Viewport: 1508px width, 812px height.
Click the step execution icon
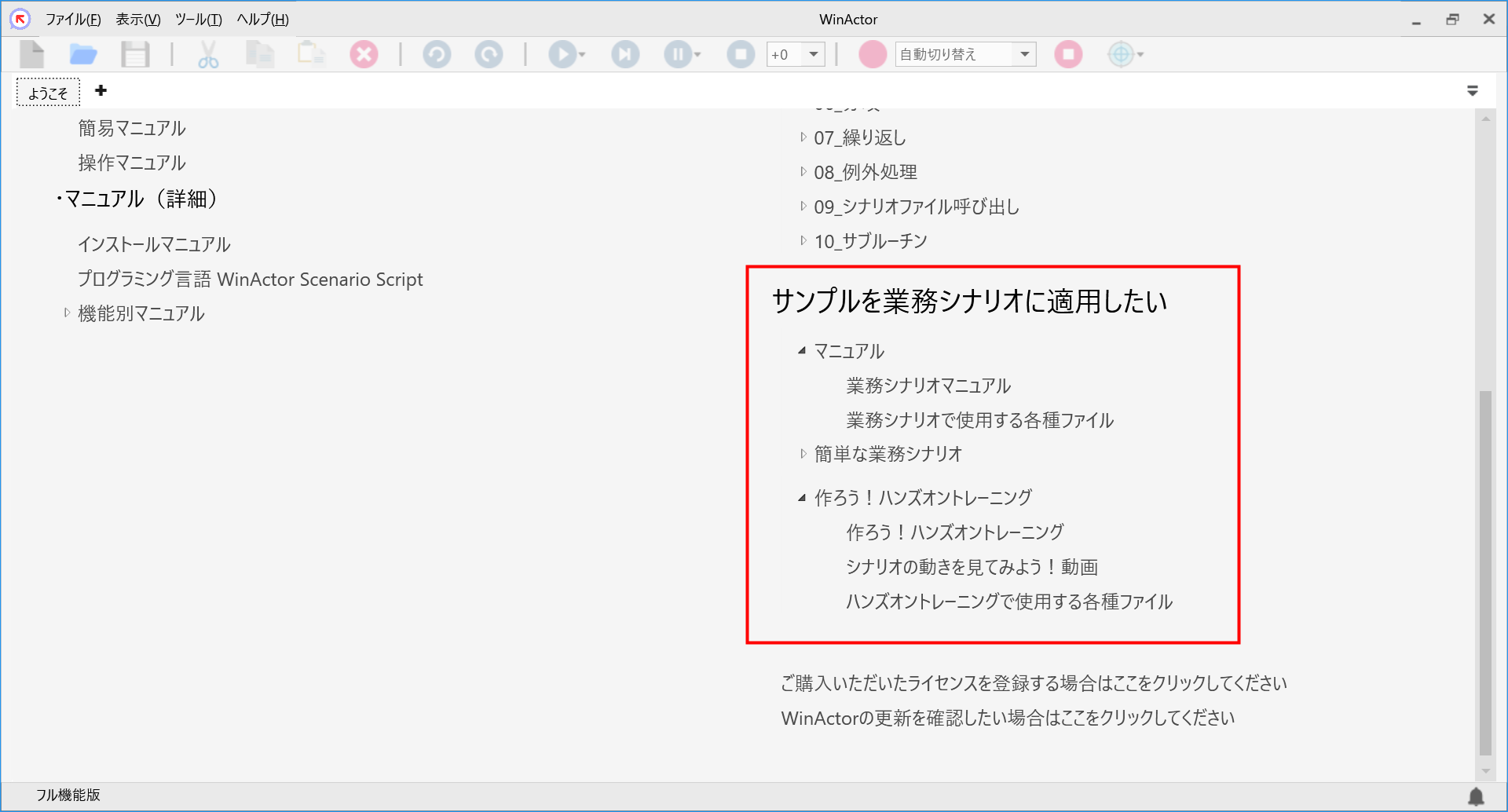pyautogui.click(x=625, y=54)
